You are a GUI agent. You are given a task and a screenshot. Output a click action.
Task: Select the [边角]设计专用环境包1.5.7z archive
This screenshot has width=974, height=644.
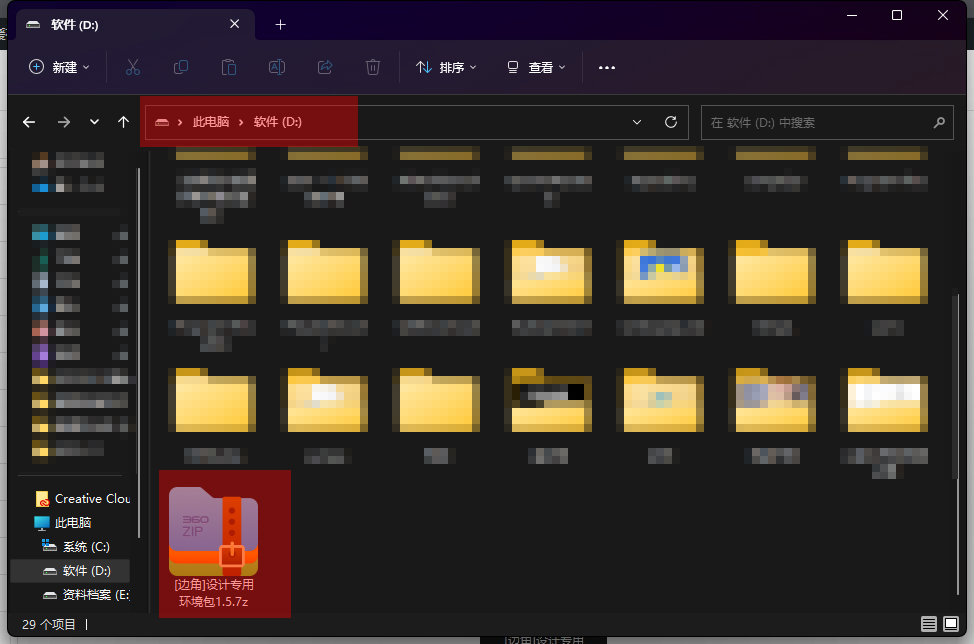click(214, 544)
